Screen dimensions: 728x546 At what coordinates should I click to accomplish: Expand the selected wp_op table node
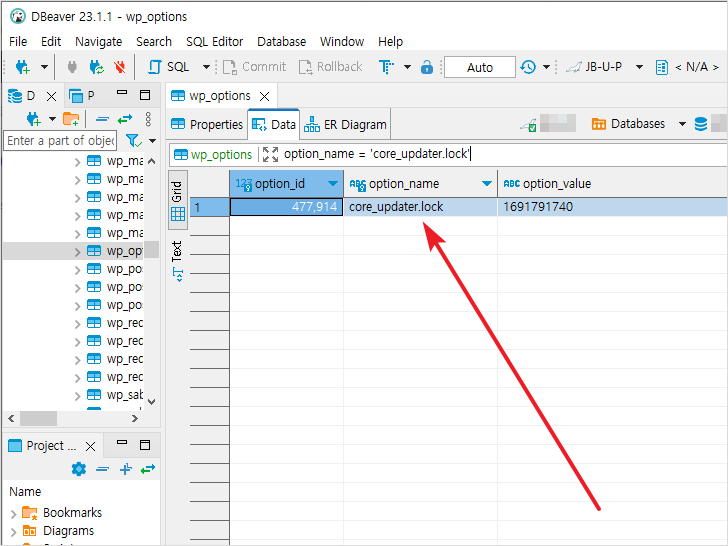click(x=78, y=252)
